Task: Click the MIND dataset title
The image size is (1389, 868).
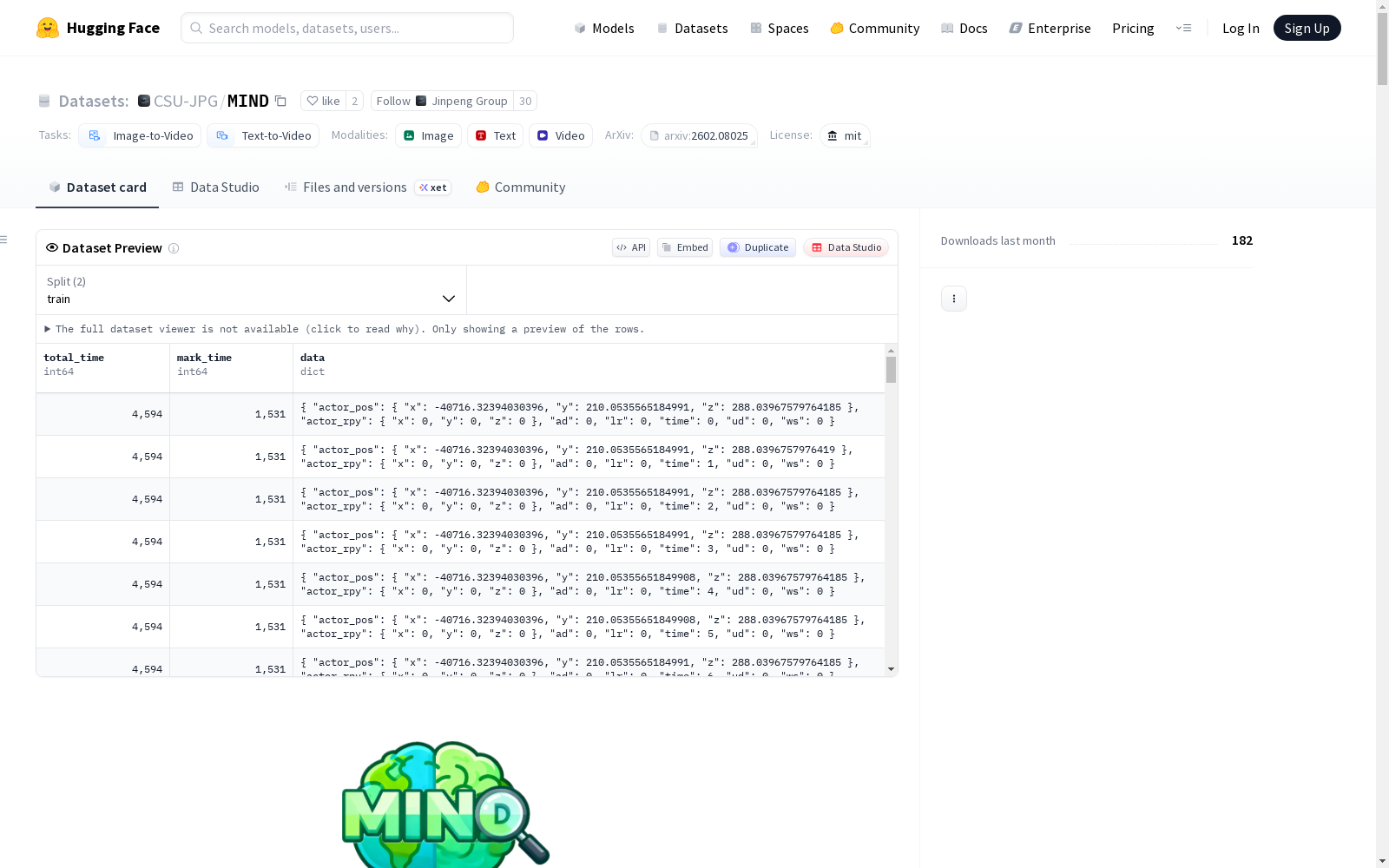Action: click(x=248, y=101)
